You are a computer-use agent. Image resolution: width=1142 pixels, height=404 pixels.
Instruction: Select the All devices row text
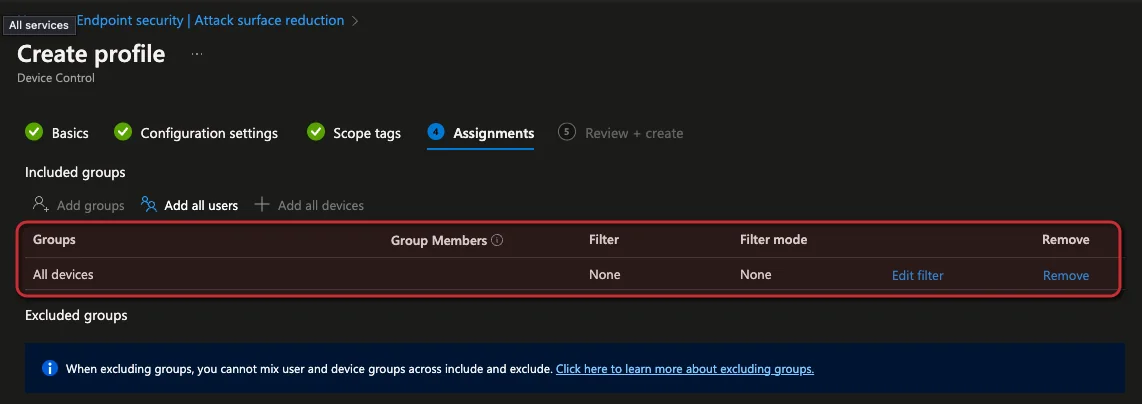pyautogui.click(x=63, y=274)
